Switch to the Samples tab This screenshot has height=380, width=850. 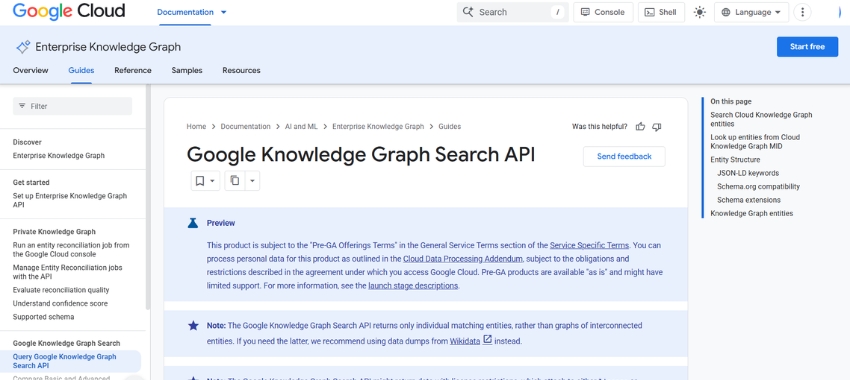(187, 70)
